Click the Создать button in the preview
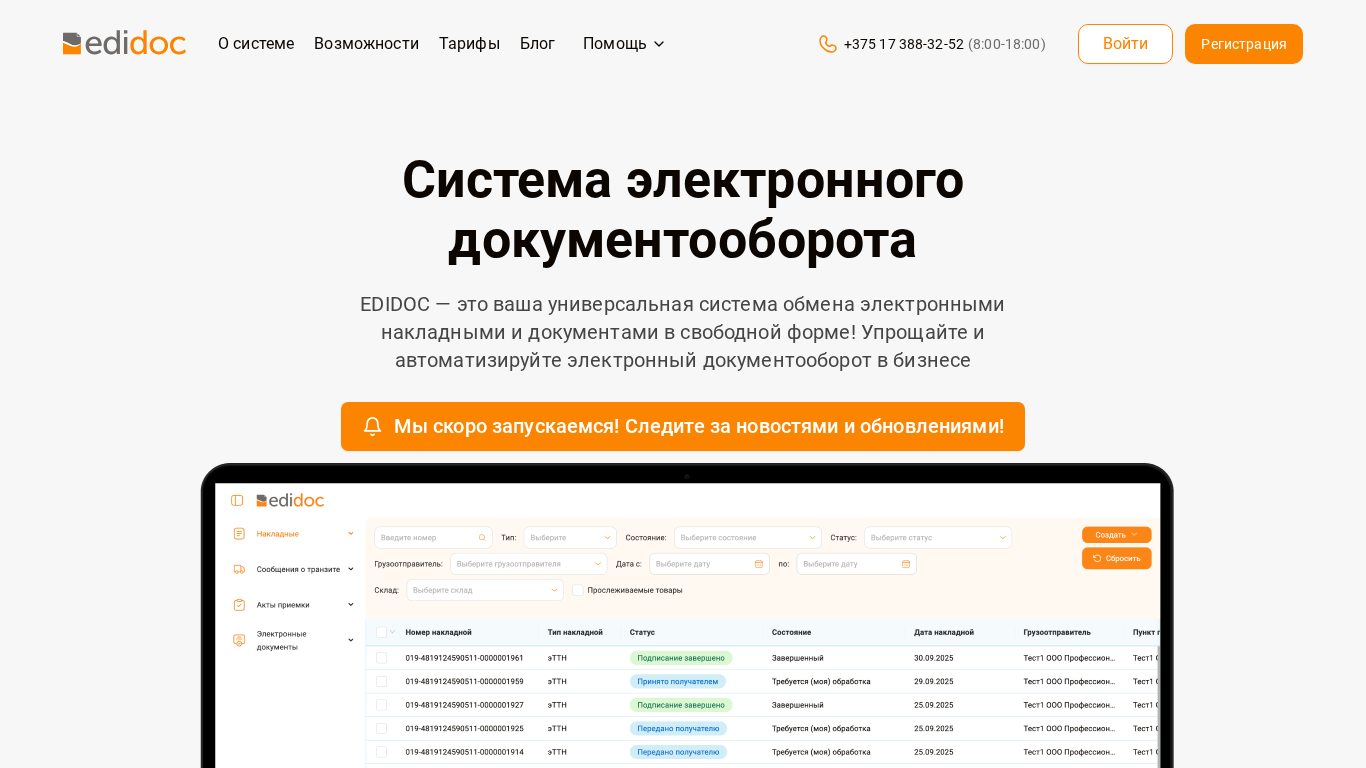This screenshot has height=768, width=1366. click(x=1116, y=535)
